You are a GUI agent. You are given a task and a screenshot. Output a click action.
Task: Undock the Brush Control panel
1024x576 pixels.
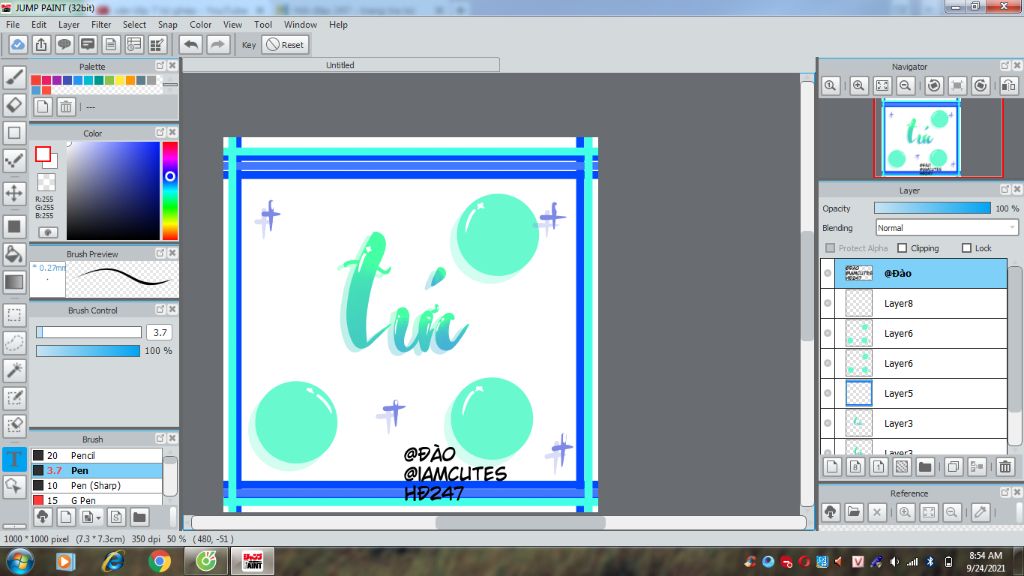coord(160,310)
